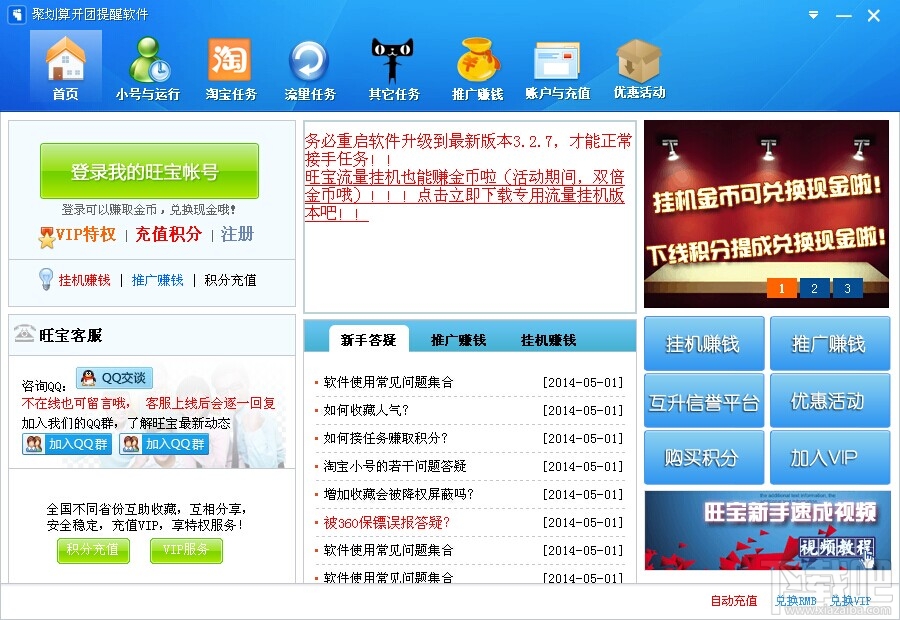
Task: Click the first 加入QQ群 button
Action: [x=67, y=444]
